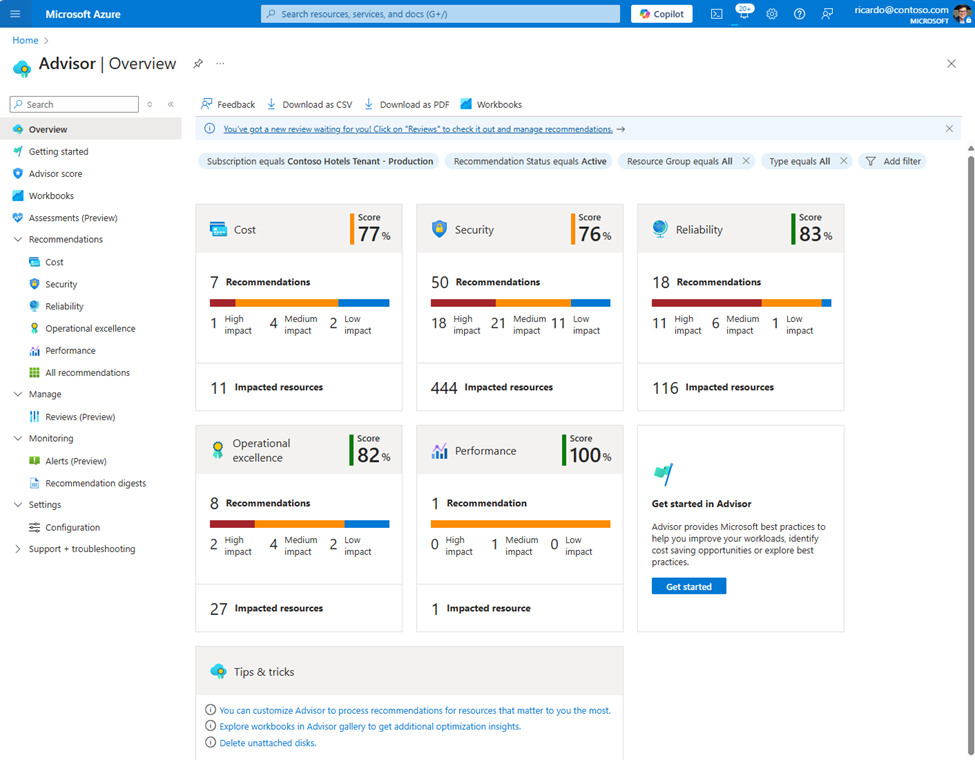
Task: Open the more options ellipsis near title
Action: 220,63
